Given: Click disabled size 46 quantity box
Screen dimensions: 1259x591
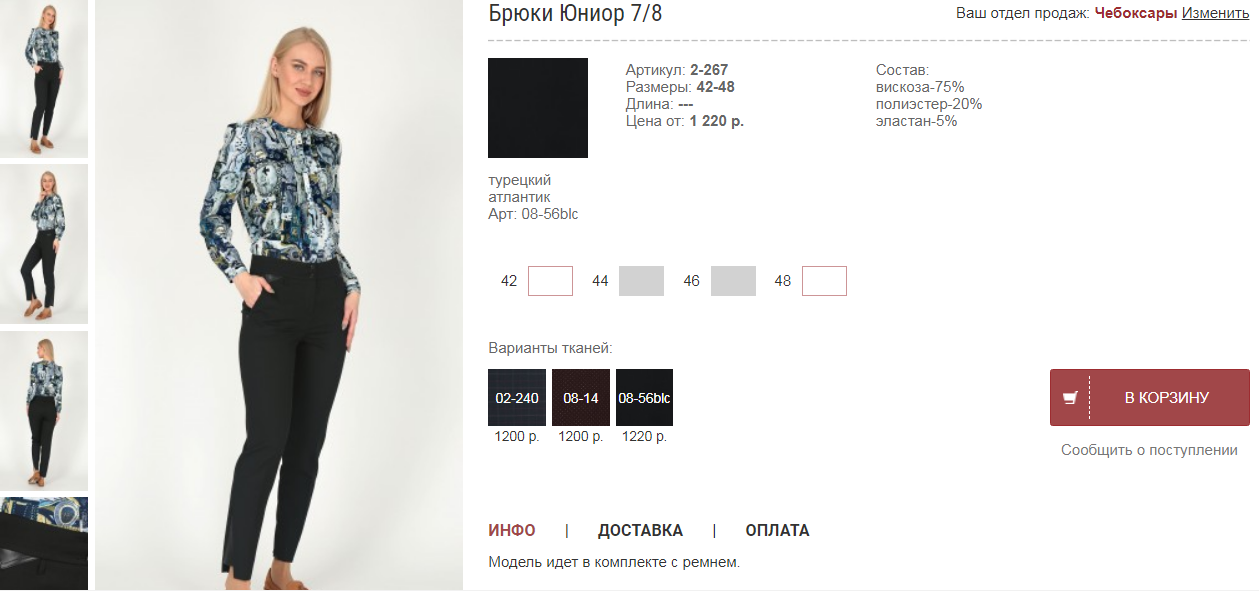Looking at the screenshot, I should click(x=733, y=281).
